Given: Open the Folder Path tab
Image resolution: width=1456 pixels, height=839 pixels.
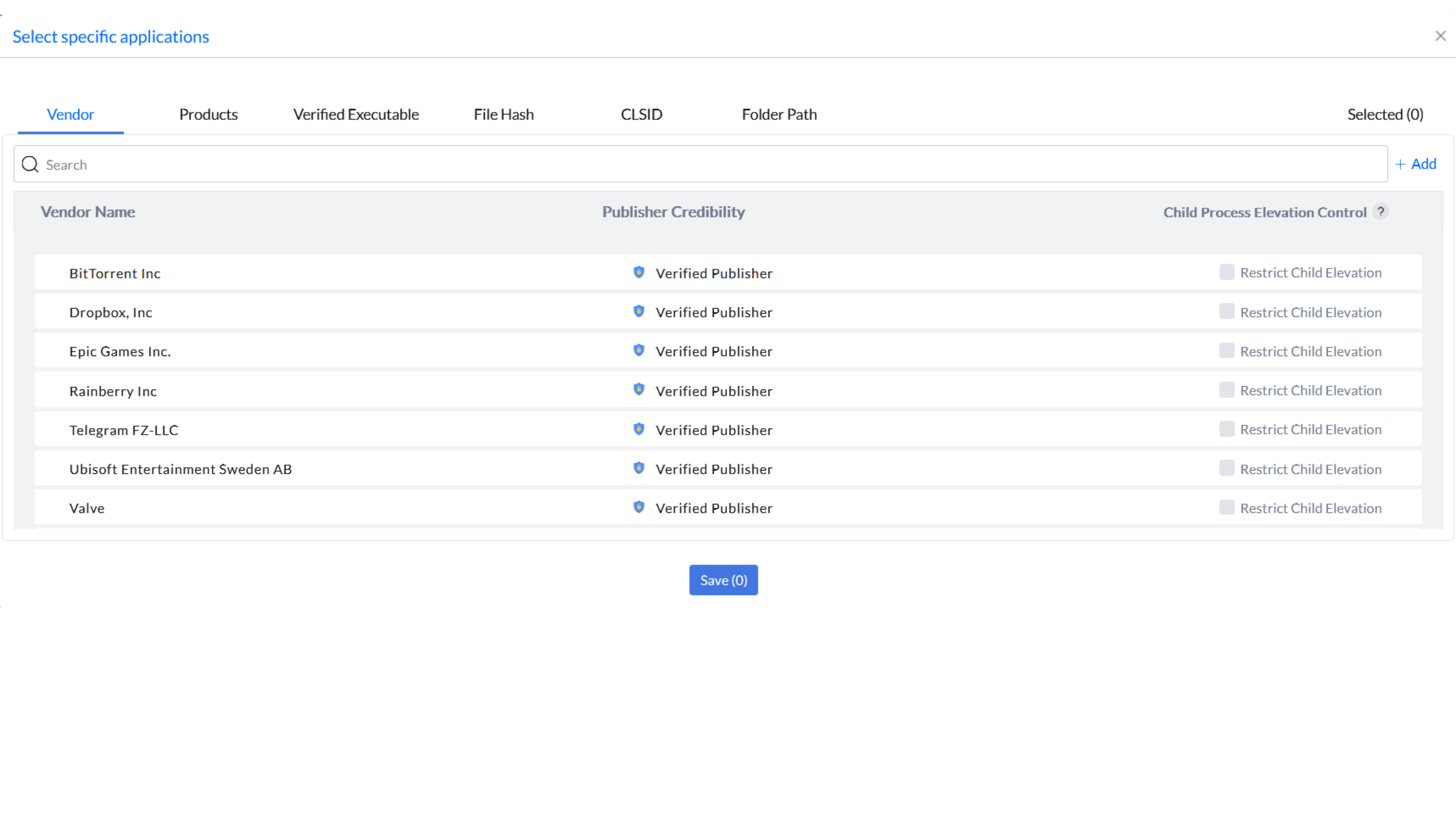Looking at the screenshot, I should 779,114.
